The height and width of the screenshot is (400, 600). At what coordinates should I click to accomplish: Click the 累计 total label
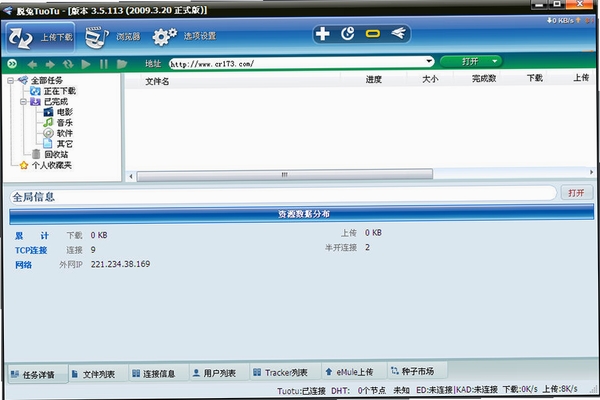click(32, 236)
